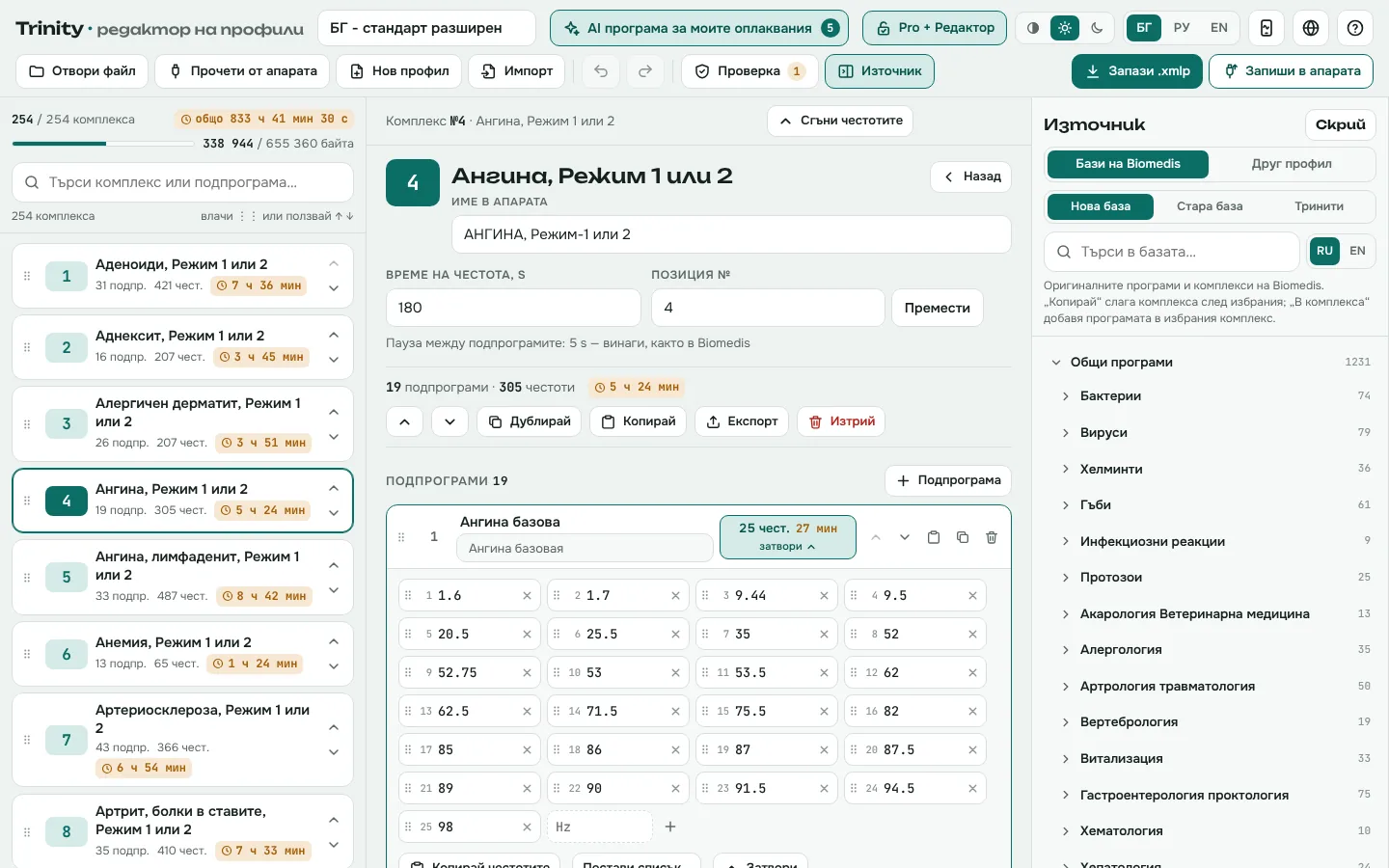Image resolution: width=1389 pixels, height=868 pixels.
Task: Click the undo arrow icon
Action: (x=601, y=71)
